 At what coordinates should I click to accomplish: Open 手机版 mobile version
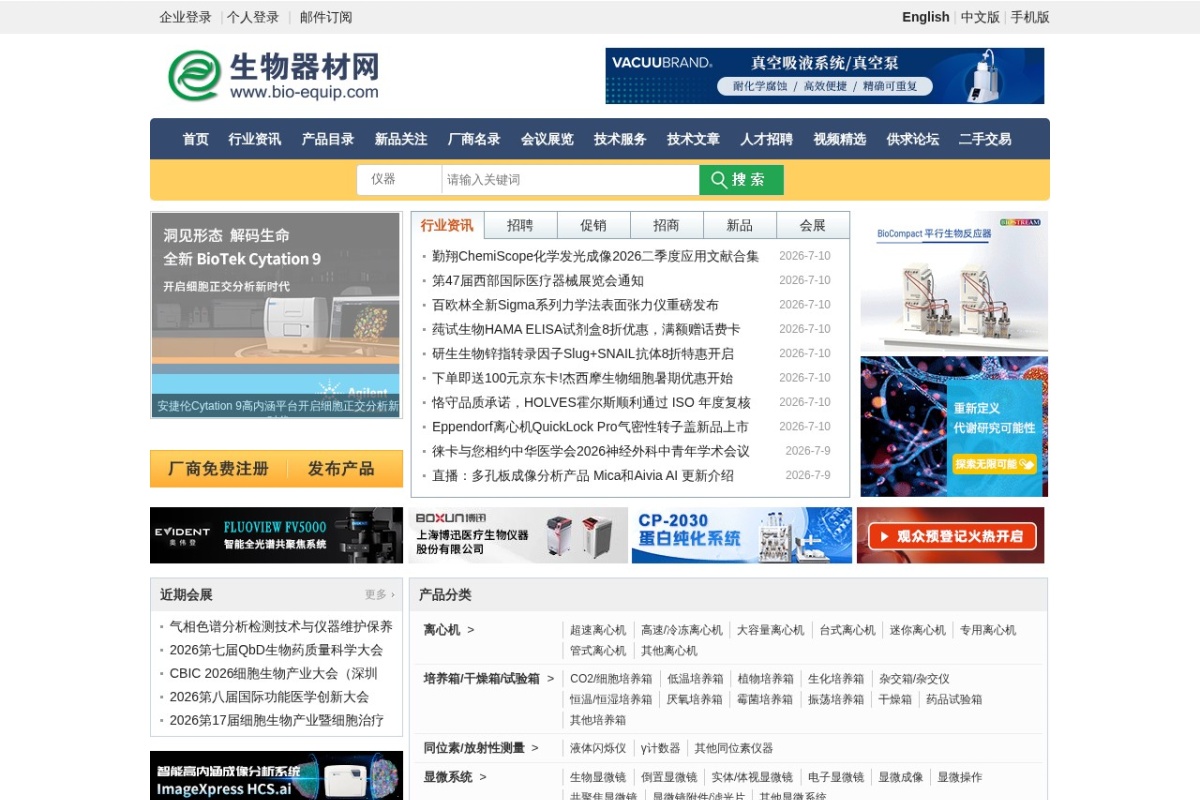pyautogui.click(x=1030, y=17)
